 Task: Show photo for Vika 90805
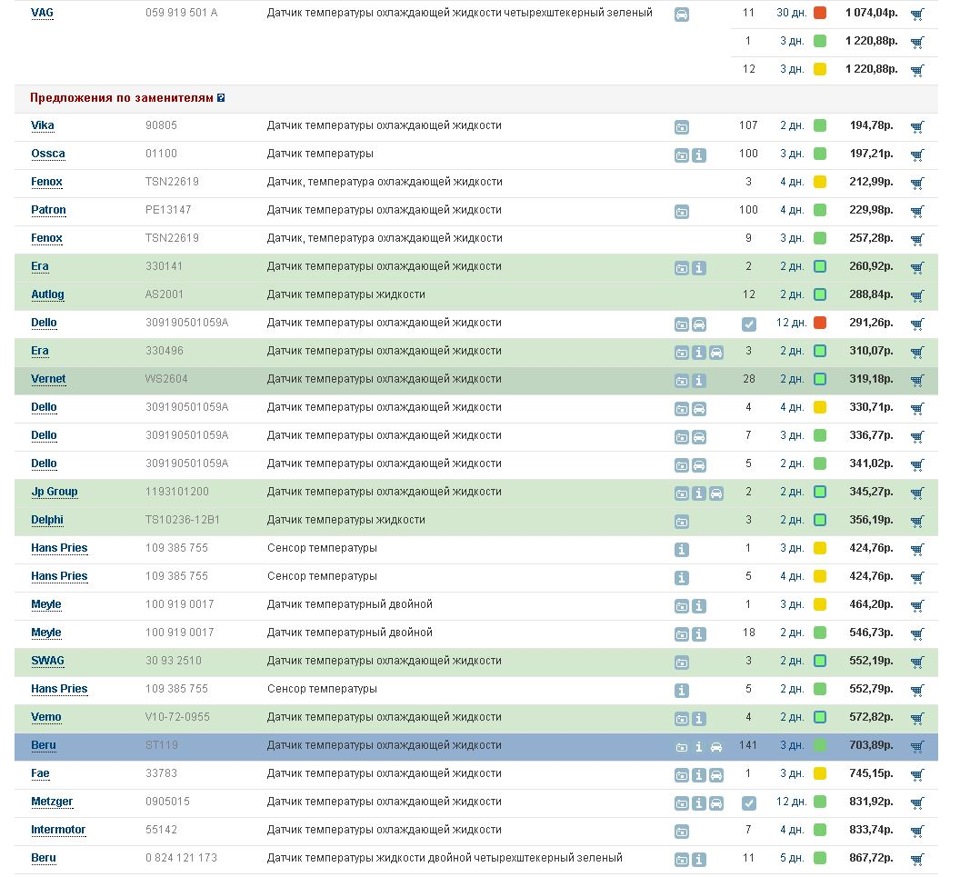click(x=681, y=127)
